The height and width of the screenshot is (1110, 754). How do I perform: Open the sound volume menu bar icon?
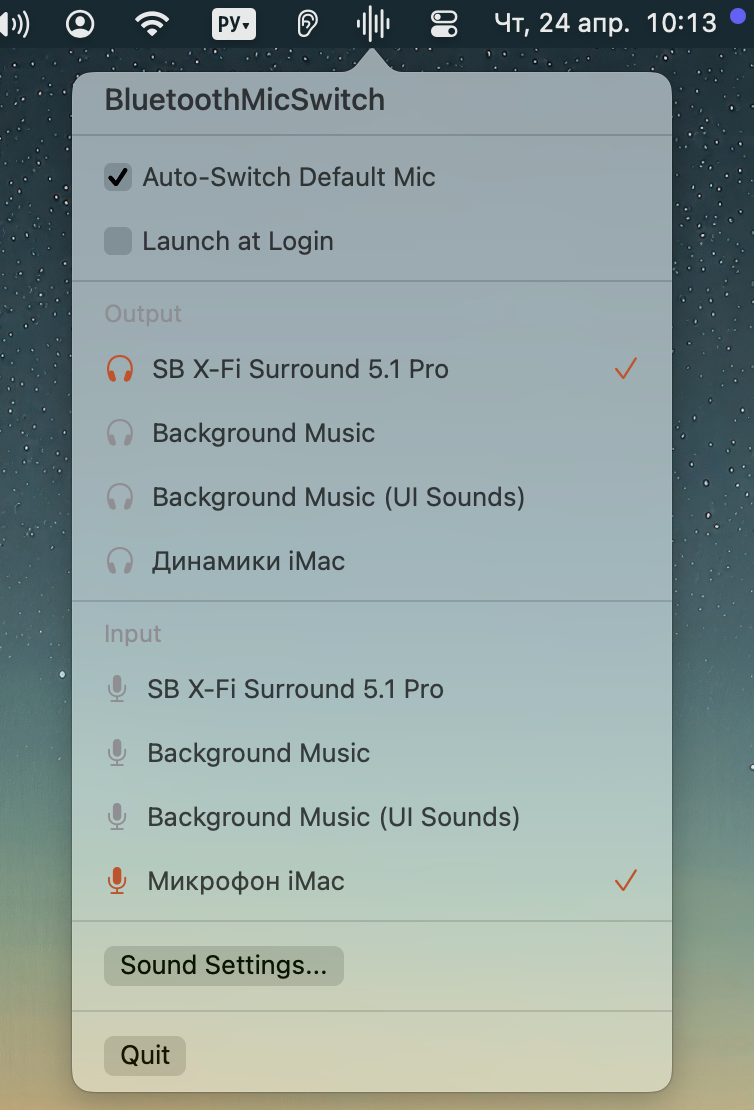coord(13,24)
